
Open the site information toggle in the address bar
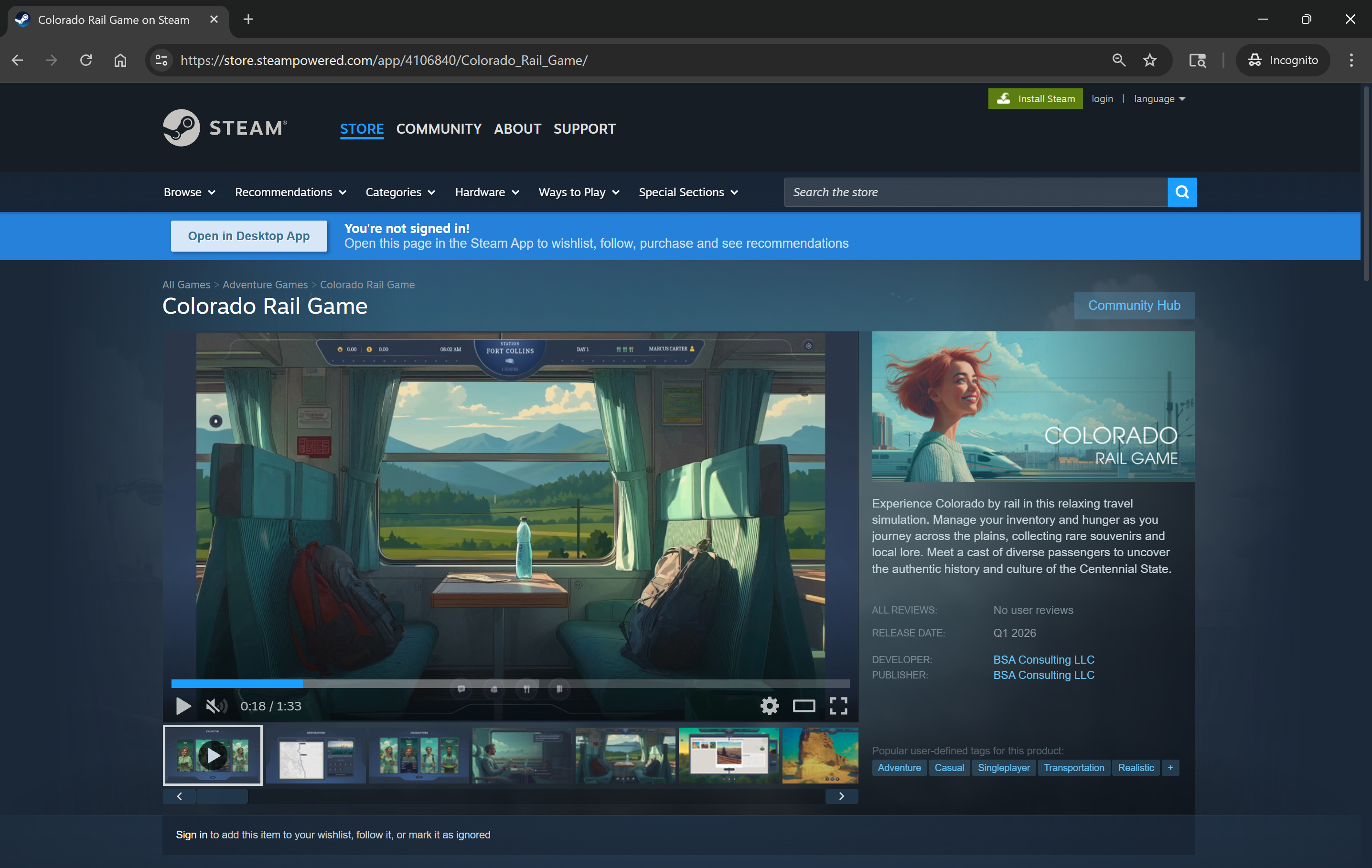pyautogui.click(x=162, y=60)
